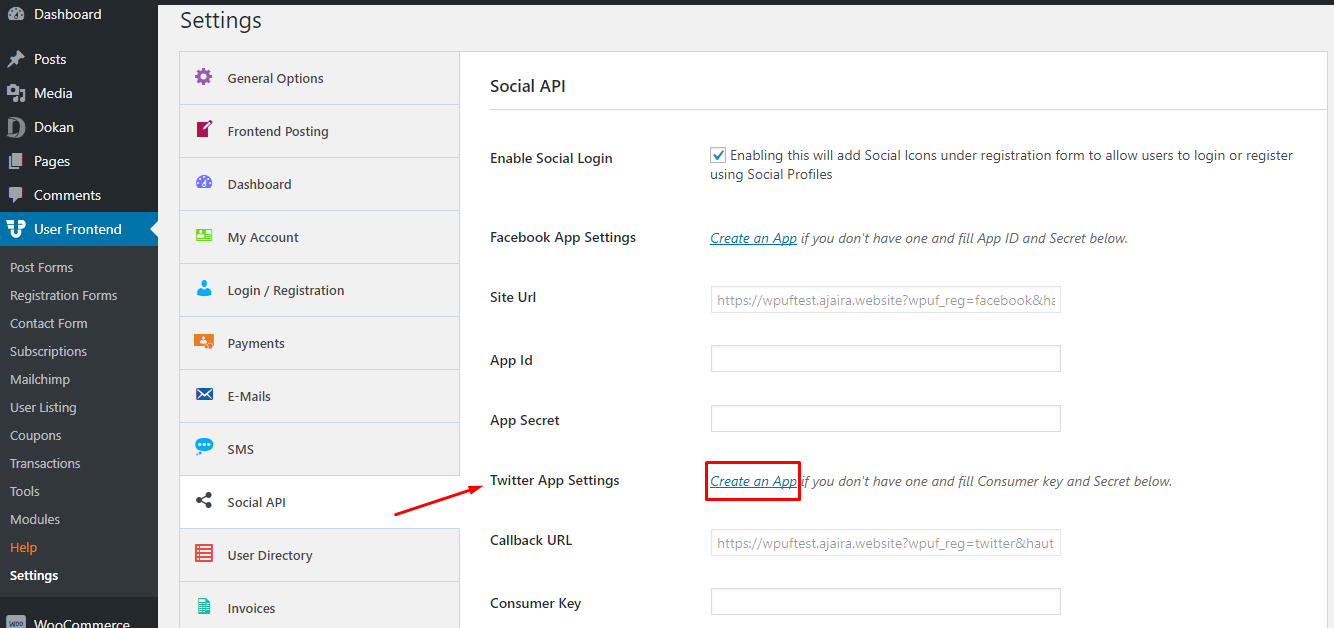Go to Post Forms submenu
Viewport: 1334px width, 628px height.
[41, 267]
